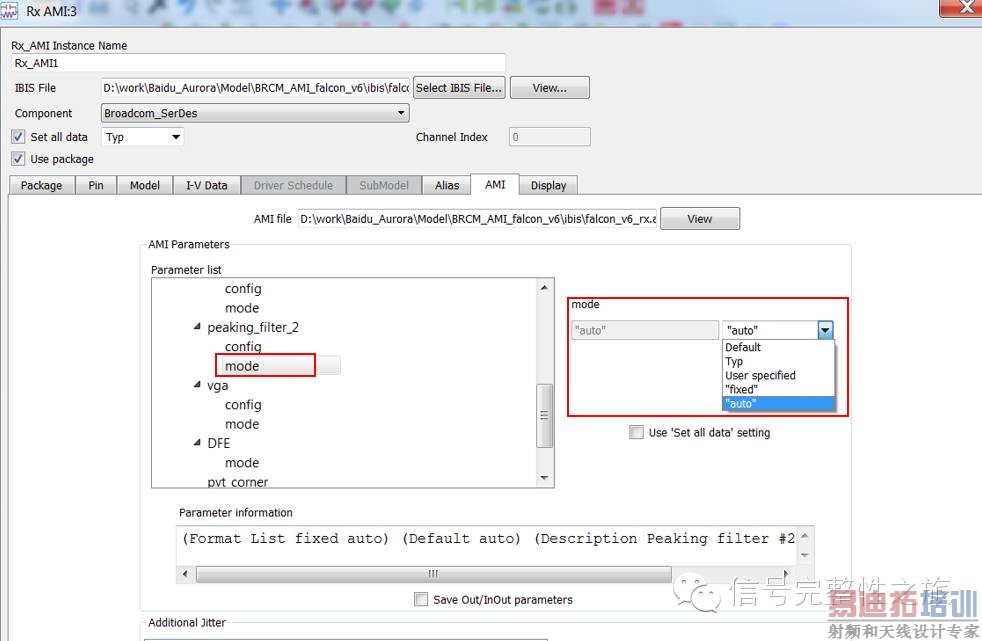The width and height of the screenshot is (982, 641).
Task: Select the topmost config parameter in list
Action: pos(243,289)
